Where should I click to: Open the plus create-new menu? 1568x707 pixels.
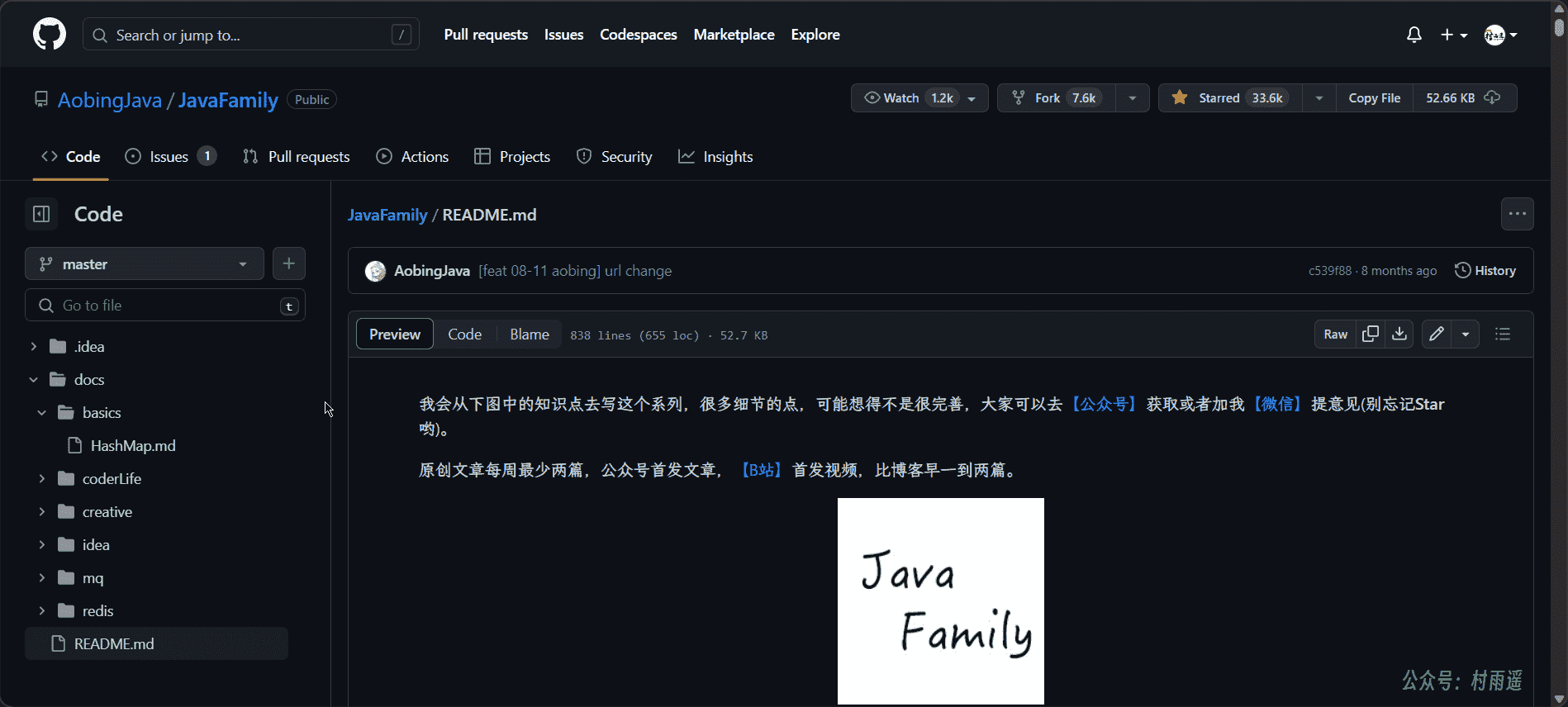coord(1454,35)
